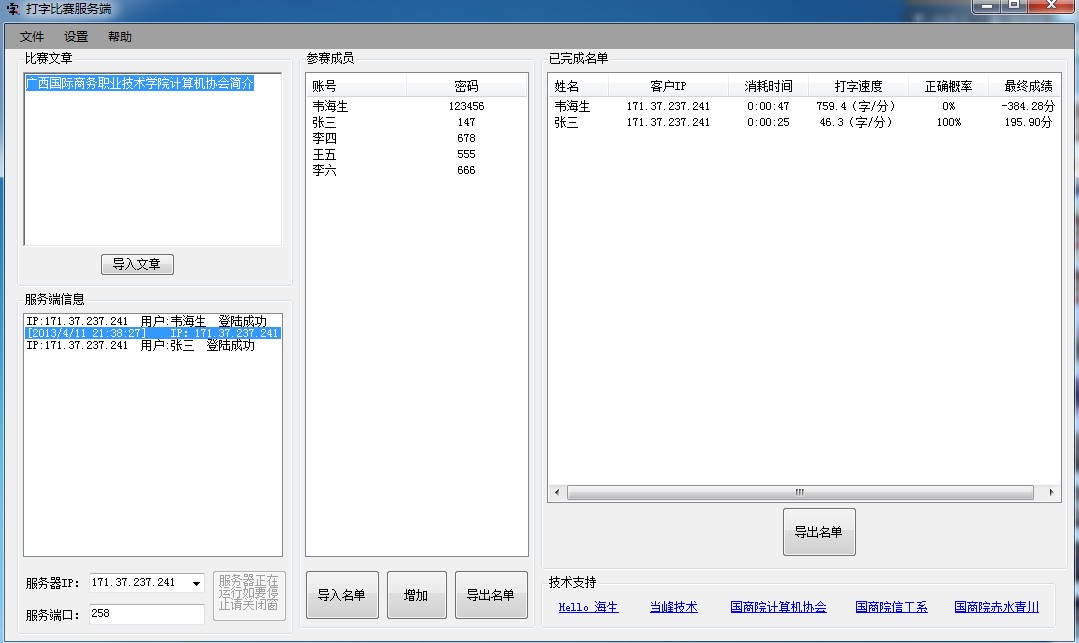1079x643 pixels.
Task: Expand the 服务器IP dropdown
Action: pos(195,583)
